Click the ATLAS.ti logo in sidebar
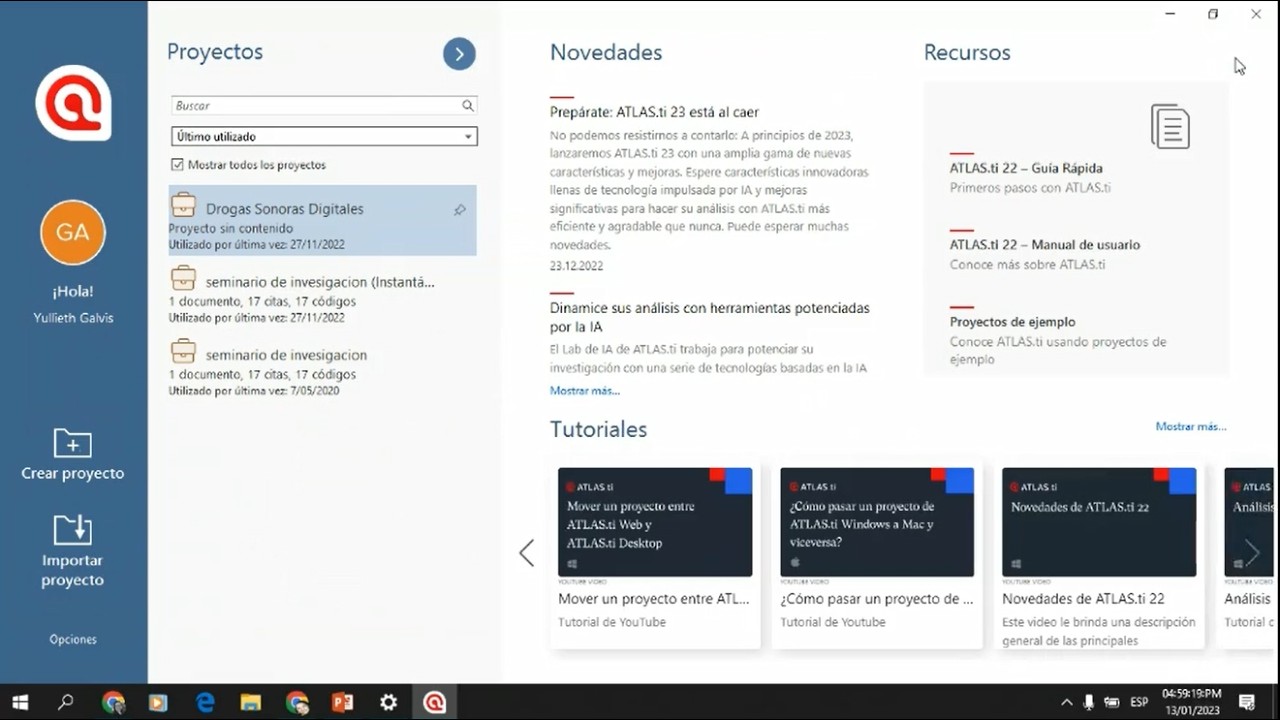The image size is (1280, 720). pyautogui.click(x=73, y=102)
